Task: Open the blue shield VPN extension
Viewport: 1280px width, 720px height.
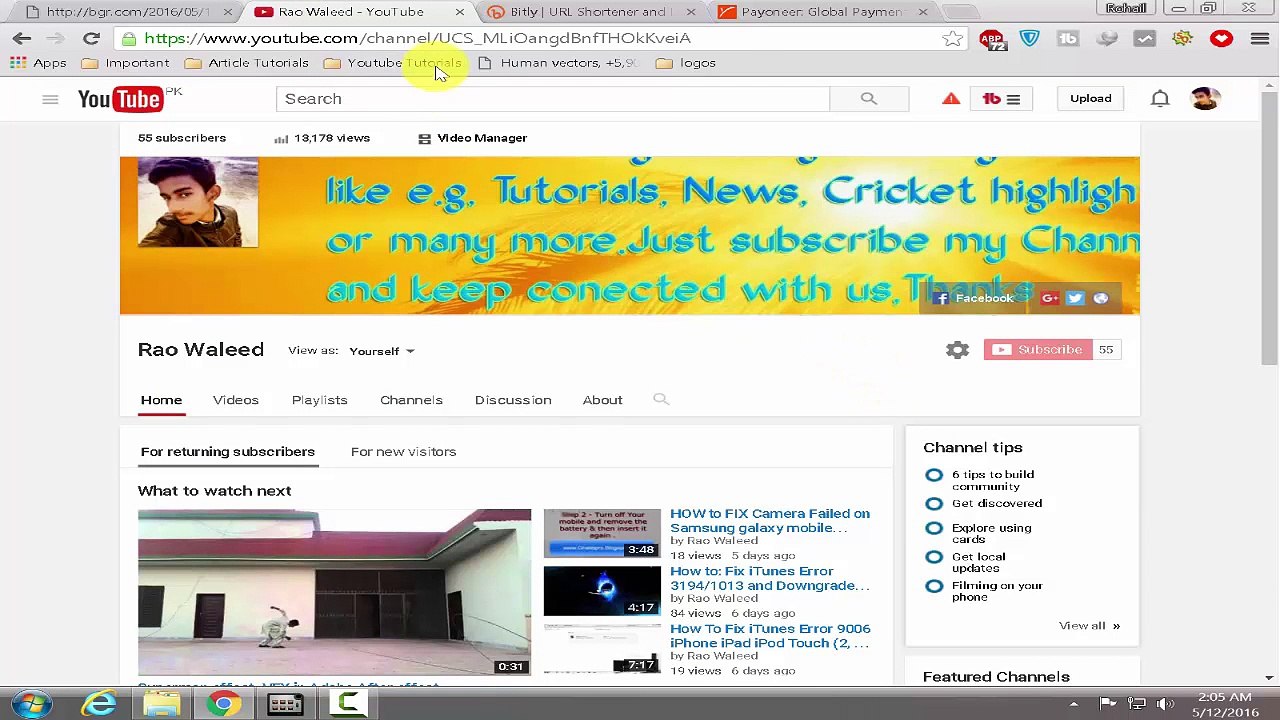Action: (x=1030, y=39)
